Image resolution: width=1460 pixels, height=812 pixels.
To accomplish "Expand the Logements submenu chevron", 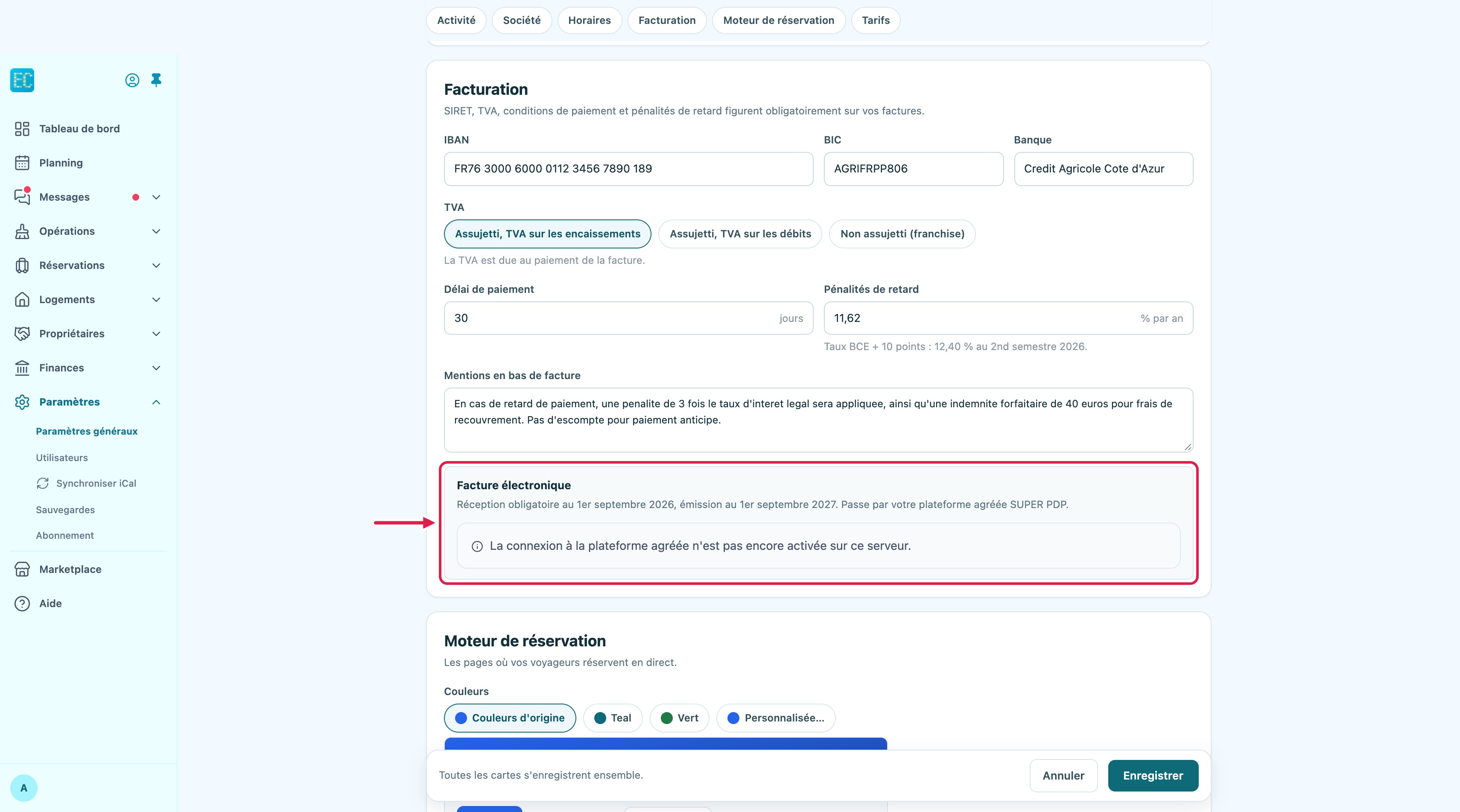I will tap(156, 299).
